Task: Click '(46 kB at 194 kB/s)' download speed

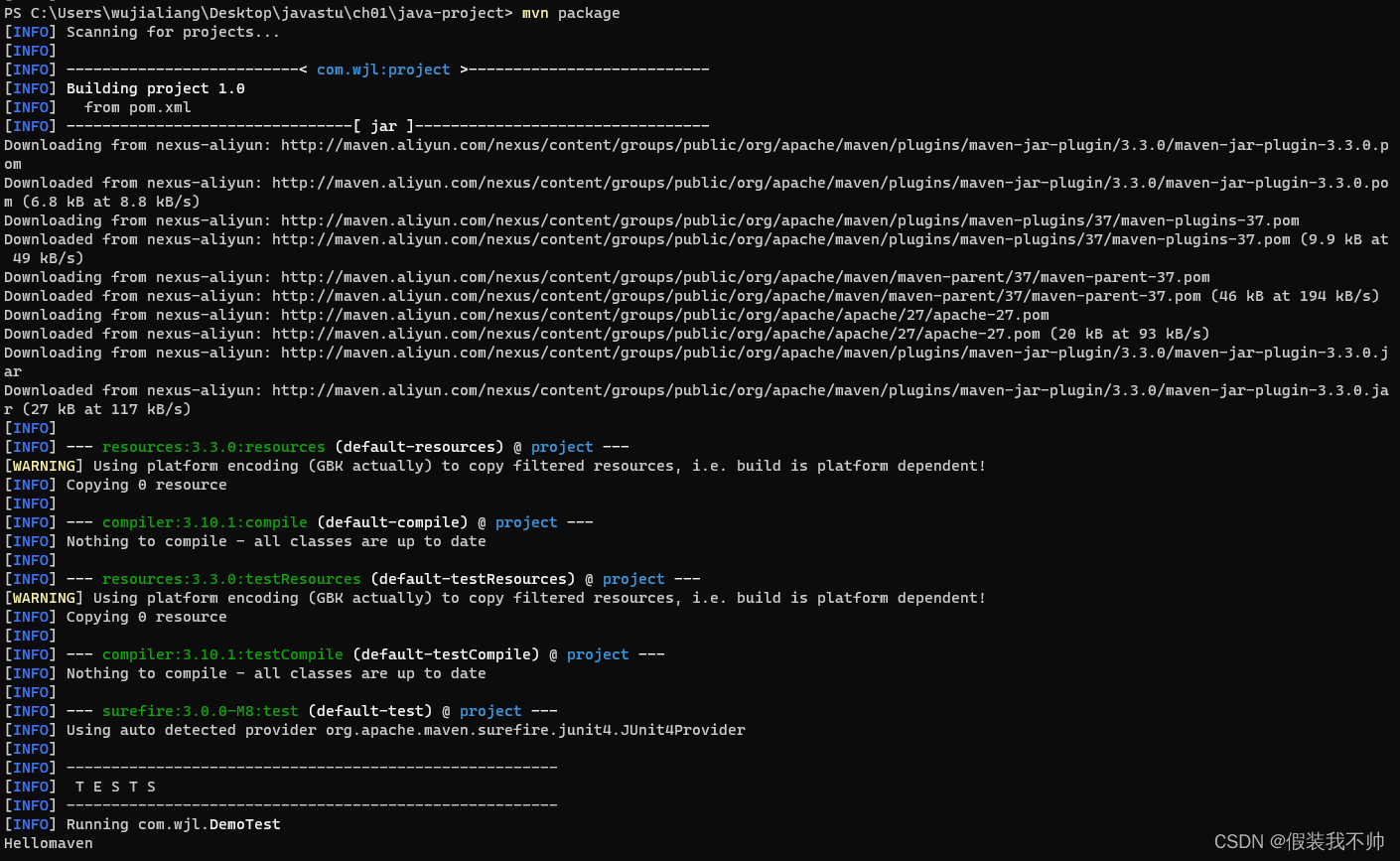Action: (x=1295, y=296)
